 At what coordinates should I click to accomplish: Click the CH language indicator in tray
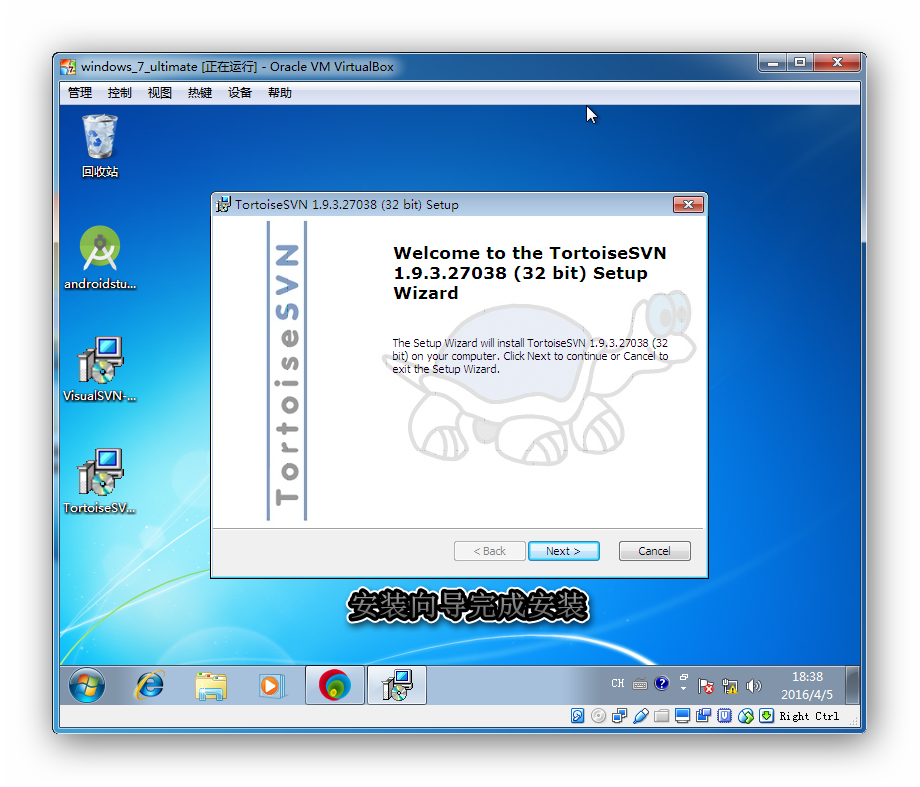pyautogui.click(x=618, y=683)
